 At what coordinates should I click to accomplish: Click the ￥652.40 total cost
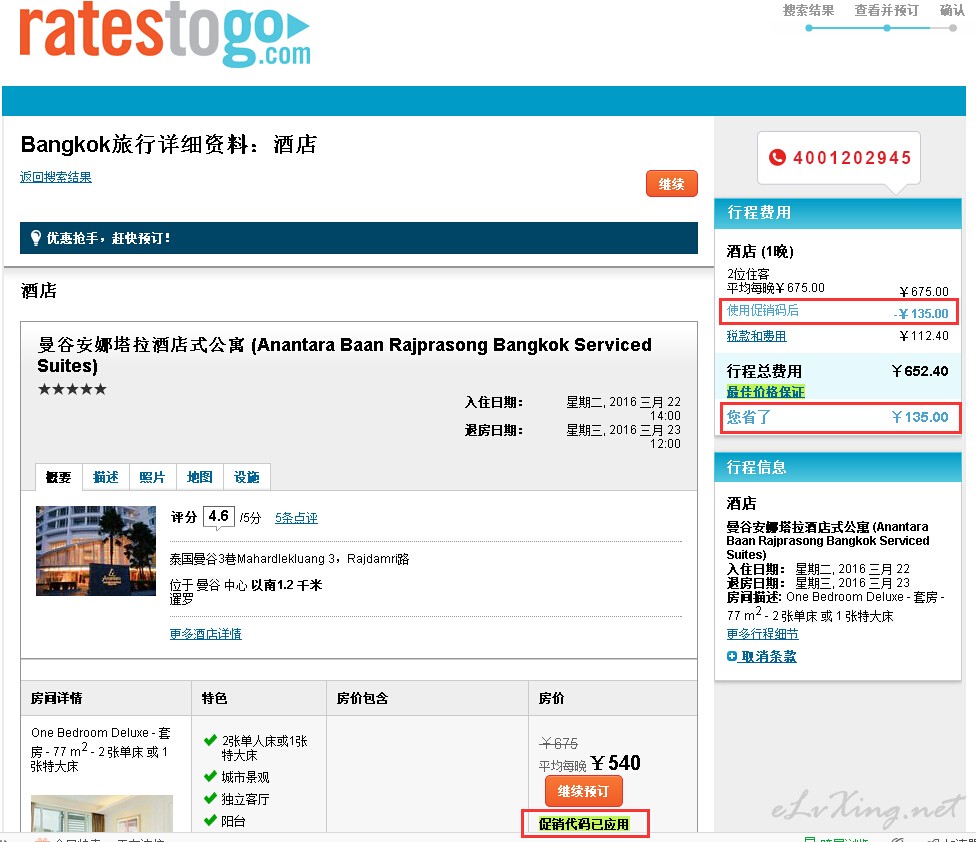(x=920, y=372)
